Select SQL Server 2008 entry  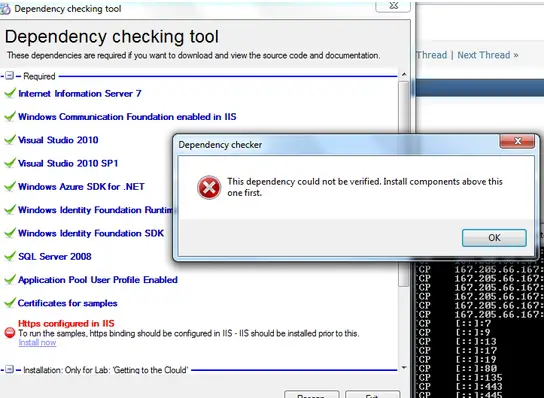tap(55, 256)
